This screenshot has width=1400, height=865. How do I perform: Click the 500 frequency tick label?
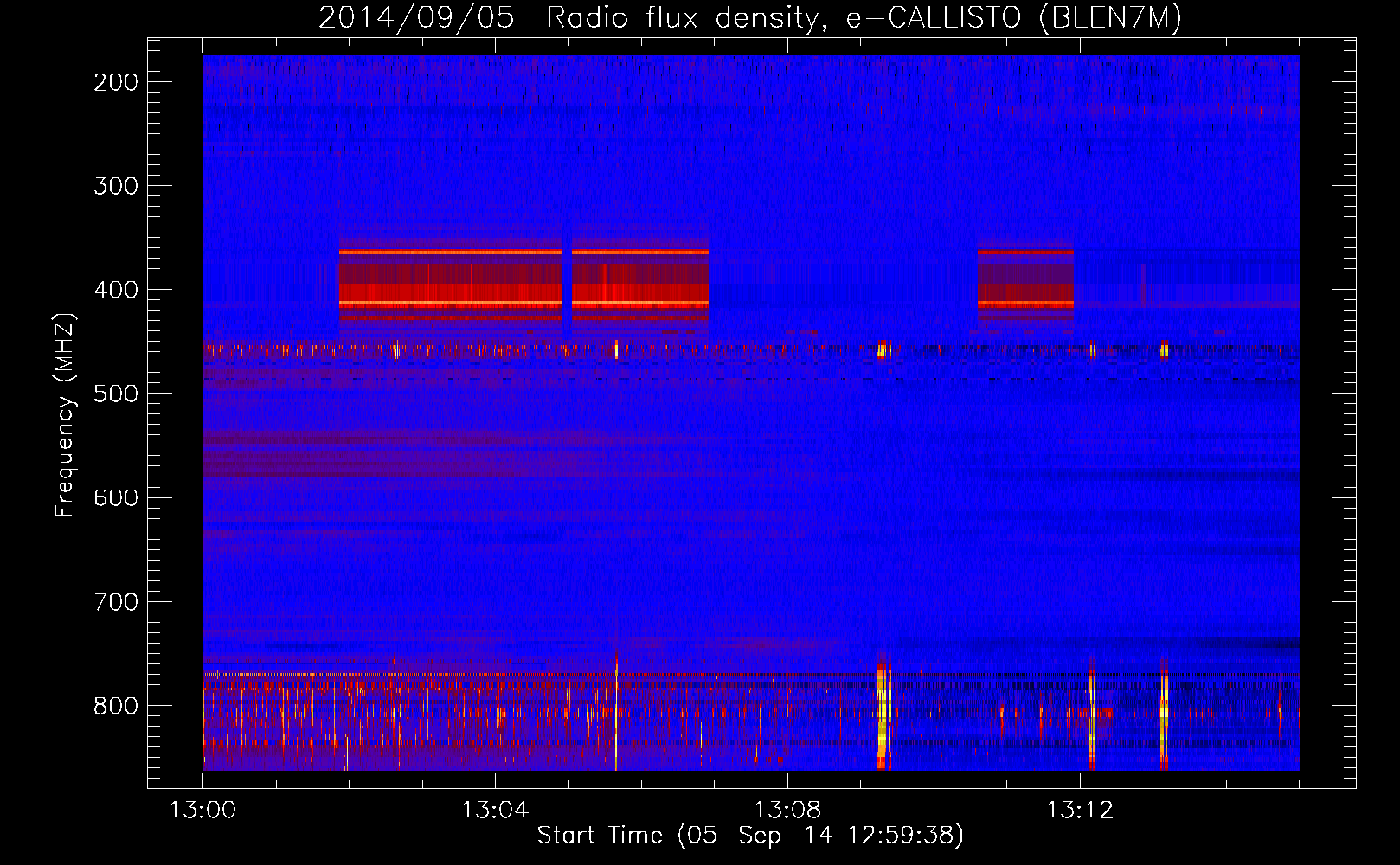click(116, 394)
